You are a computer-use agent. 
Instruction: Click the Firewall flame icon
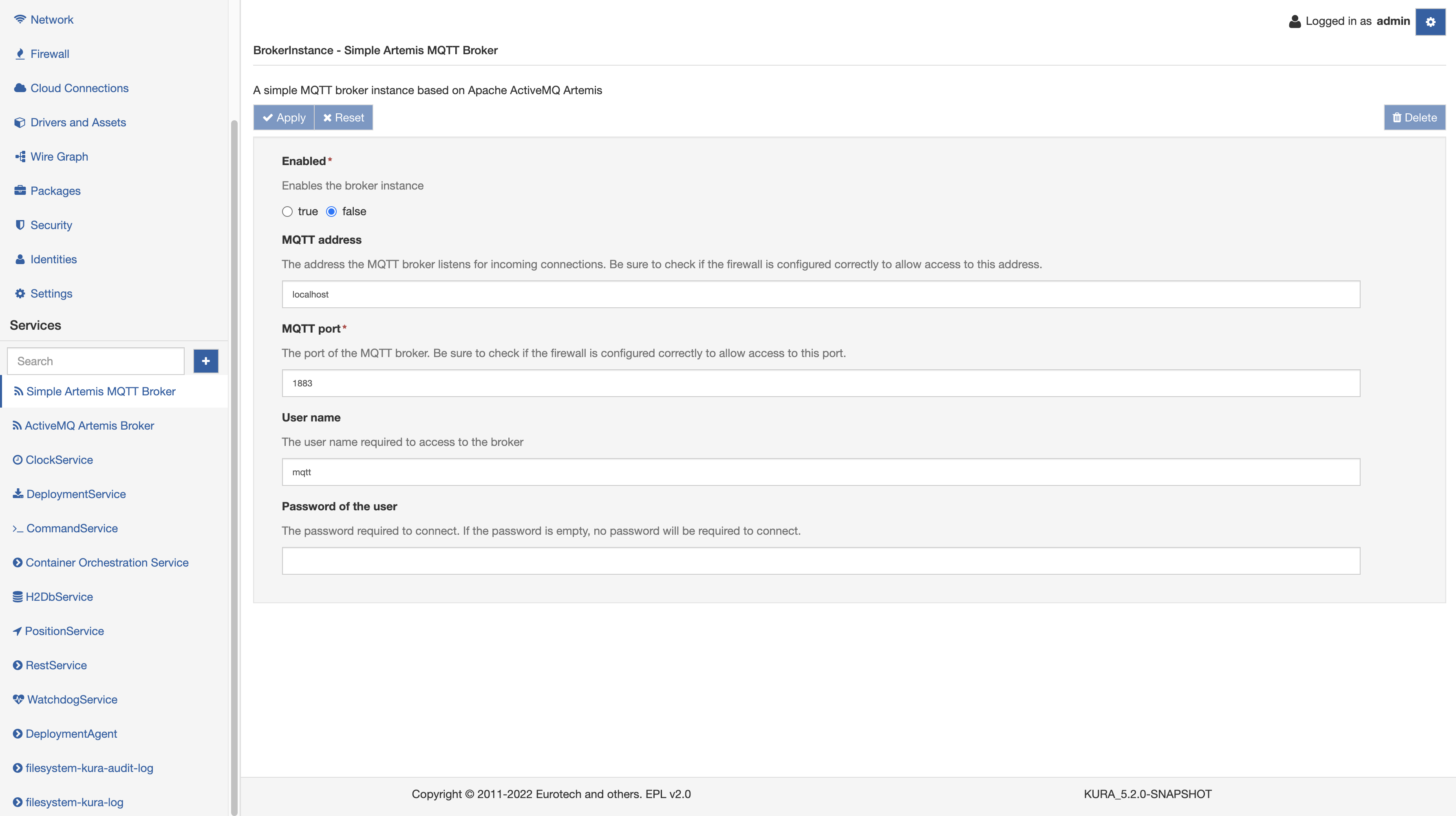[20, 54]
